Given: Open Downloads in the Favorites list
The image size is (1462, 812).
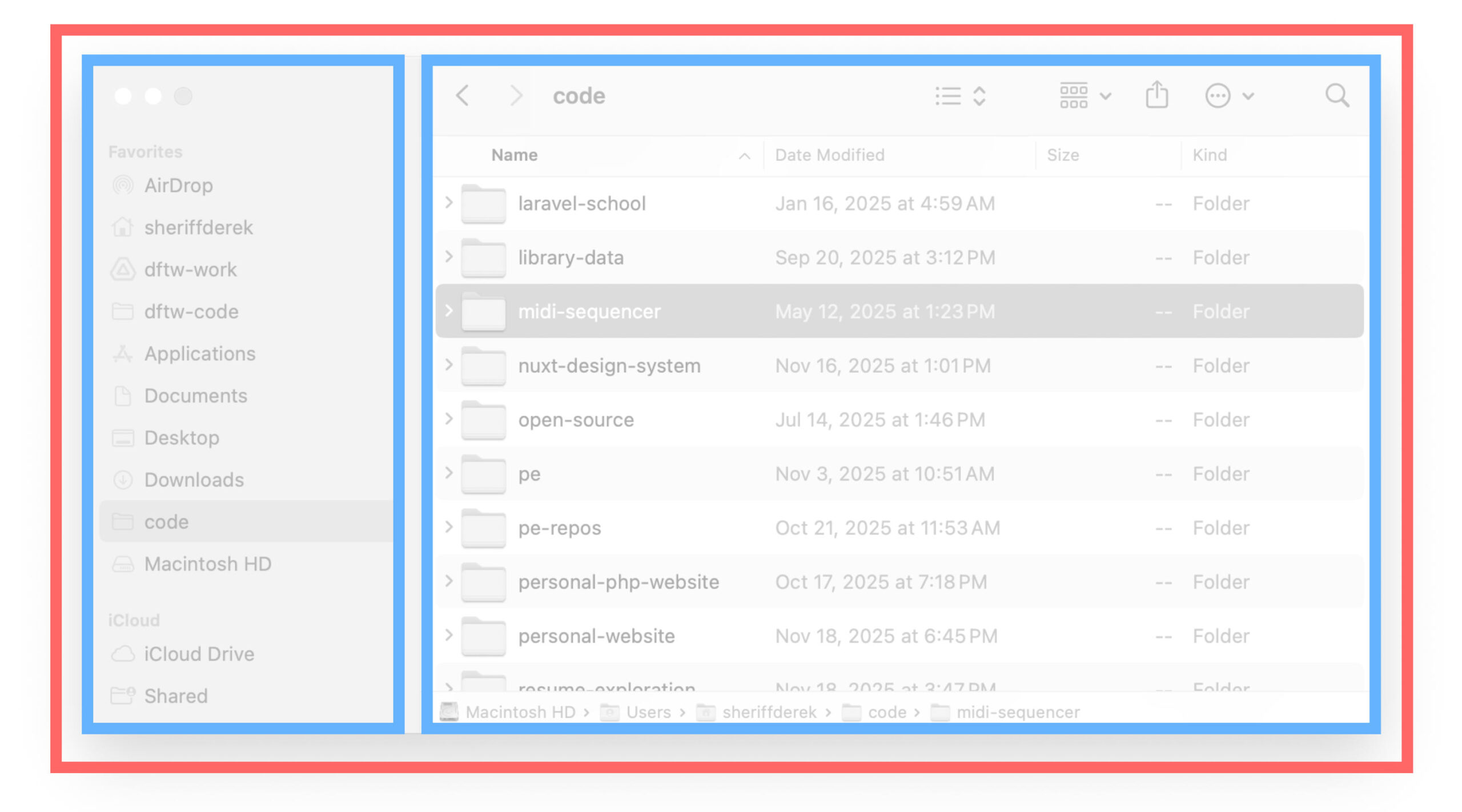Looking at the screenshot, I should pyautogui.click(x=194, y=480).
